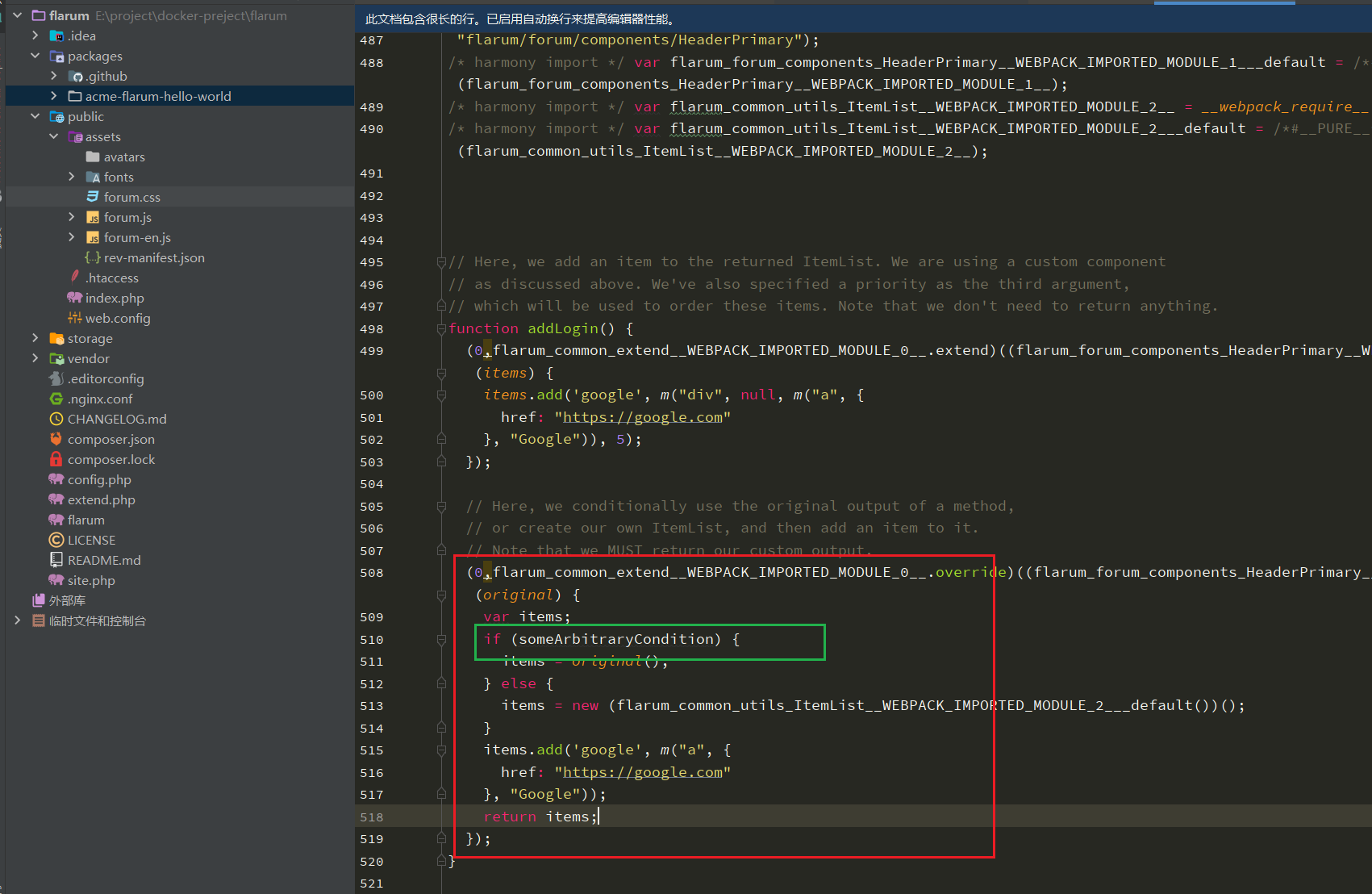The image size is (1372, 894).
Task: Click the storage folder icon
Action: point(56,338)
